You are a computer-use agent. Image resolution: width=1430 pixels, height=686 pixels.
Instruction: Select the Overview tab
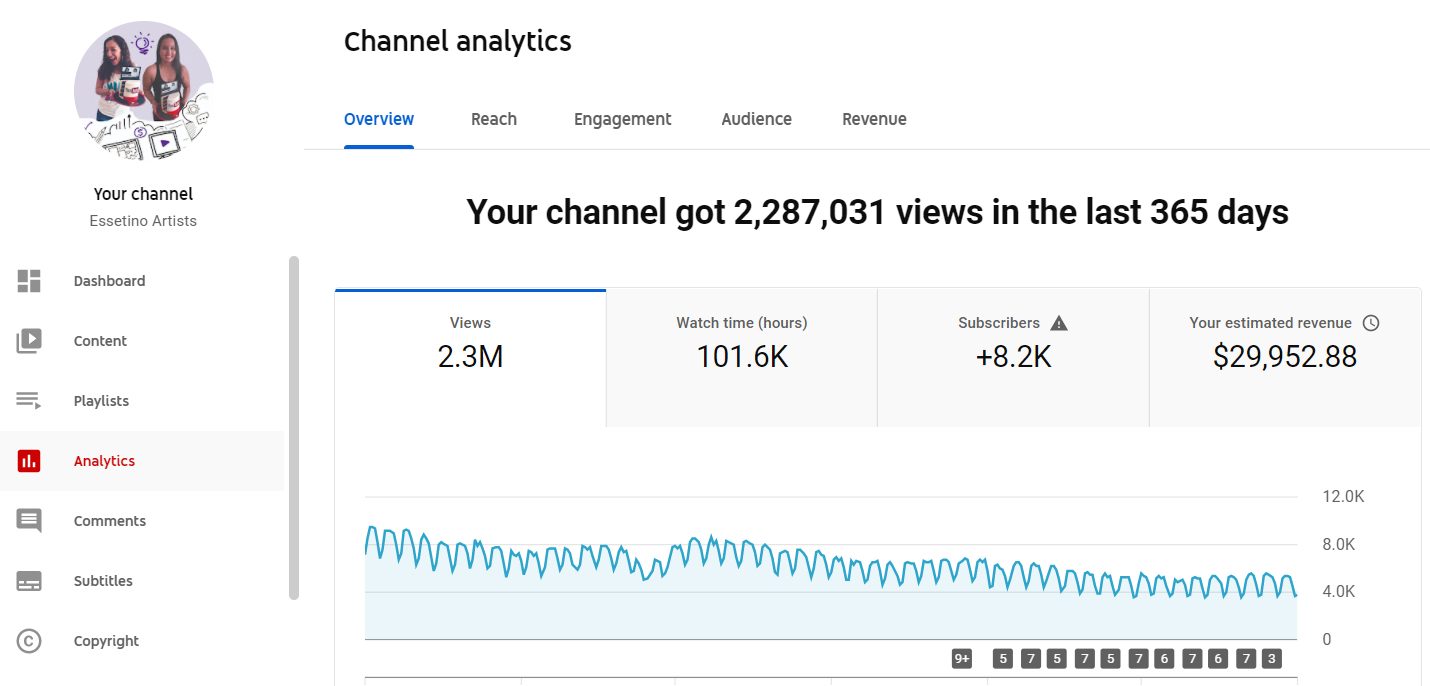pos(379,119)
